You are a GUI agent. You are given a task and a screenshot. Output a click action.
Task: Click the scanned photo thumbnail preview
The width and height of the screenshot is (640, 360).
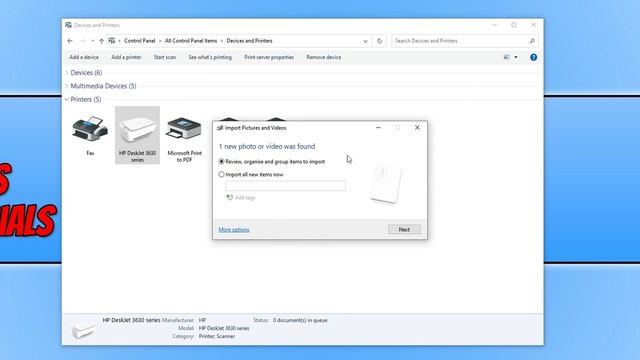click(x=386, y=183)
